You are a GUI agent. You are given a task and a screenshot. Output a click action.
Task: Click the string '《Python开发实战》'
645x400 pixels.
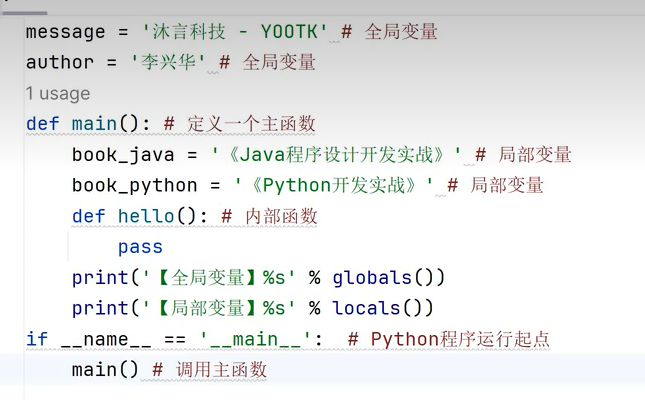click(x=334, y=186)
